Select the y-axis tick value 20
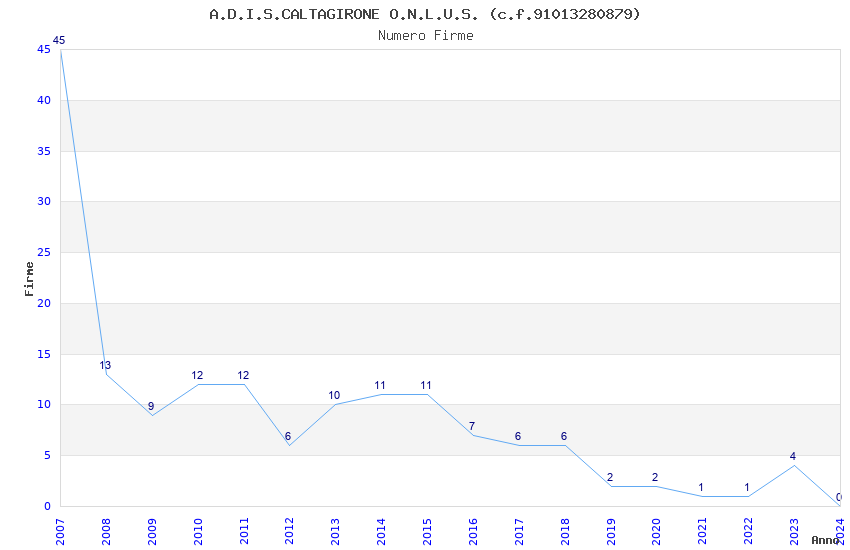Image resolution: width=850 pixels, height=550 pixels. coord(44,303)
